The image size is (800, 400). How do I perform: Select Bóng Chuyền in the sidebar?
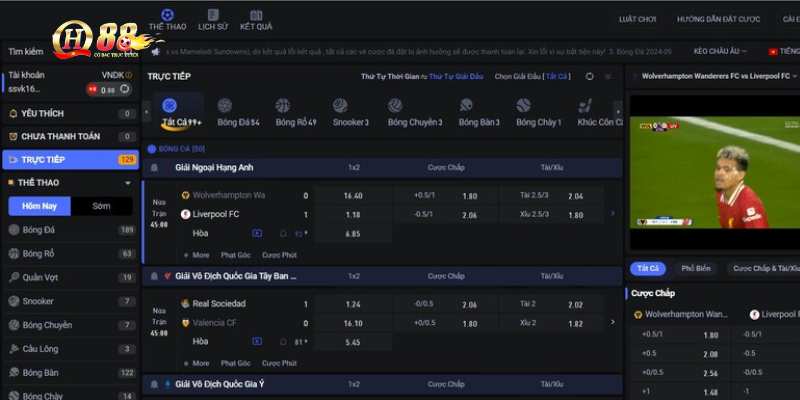(x=70, y=325)
